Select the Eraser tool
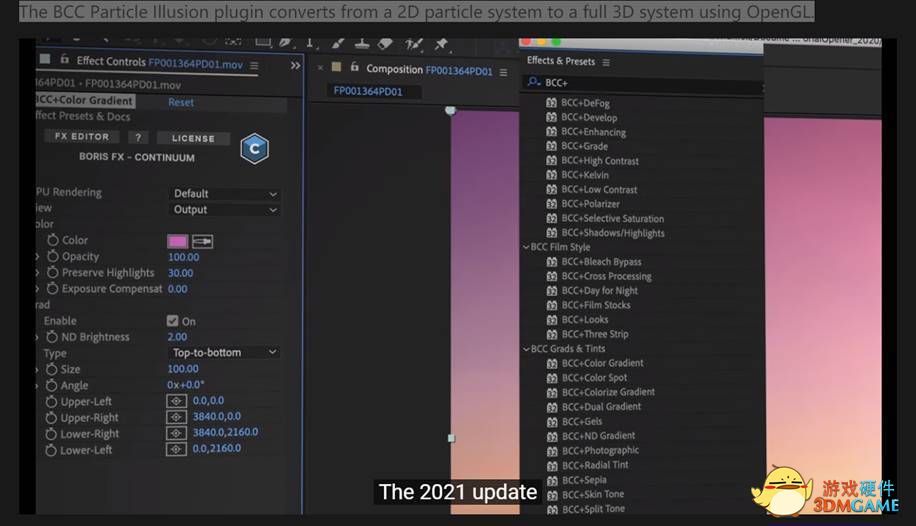916x526 pixels. tap(385, 43)
